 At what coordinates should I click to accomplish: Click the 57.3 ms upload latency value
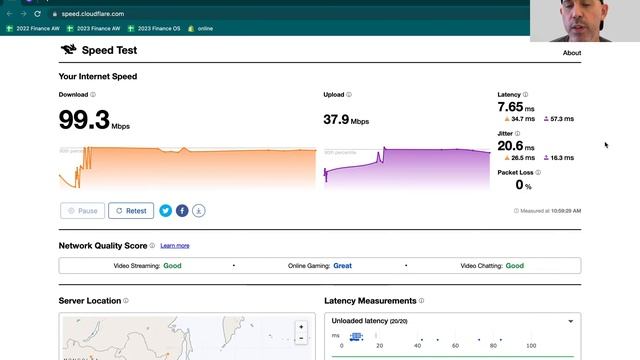(x=559, y=119)
